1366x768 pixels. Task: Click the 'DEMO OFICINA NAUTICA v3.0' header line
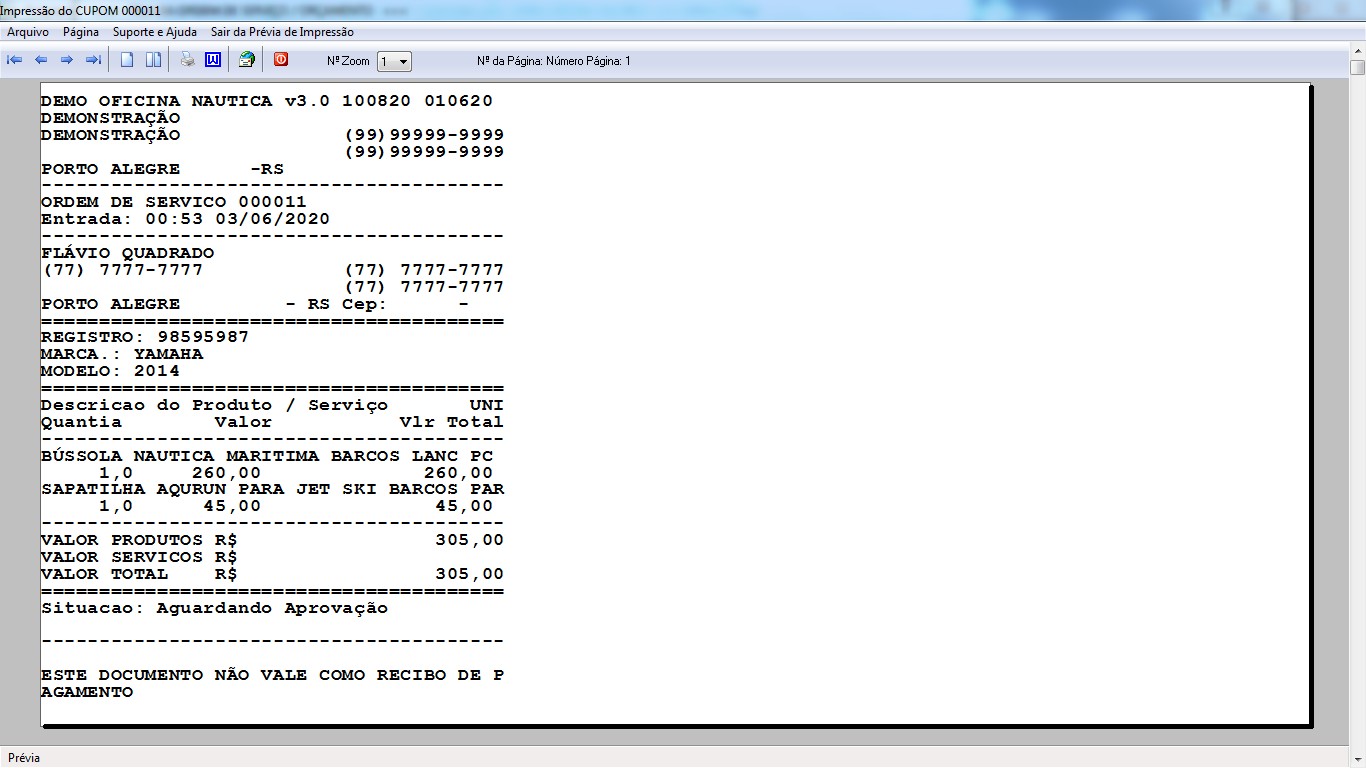(267, 101)
